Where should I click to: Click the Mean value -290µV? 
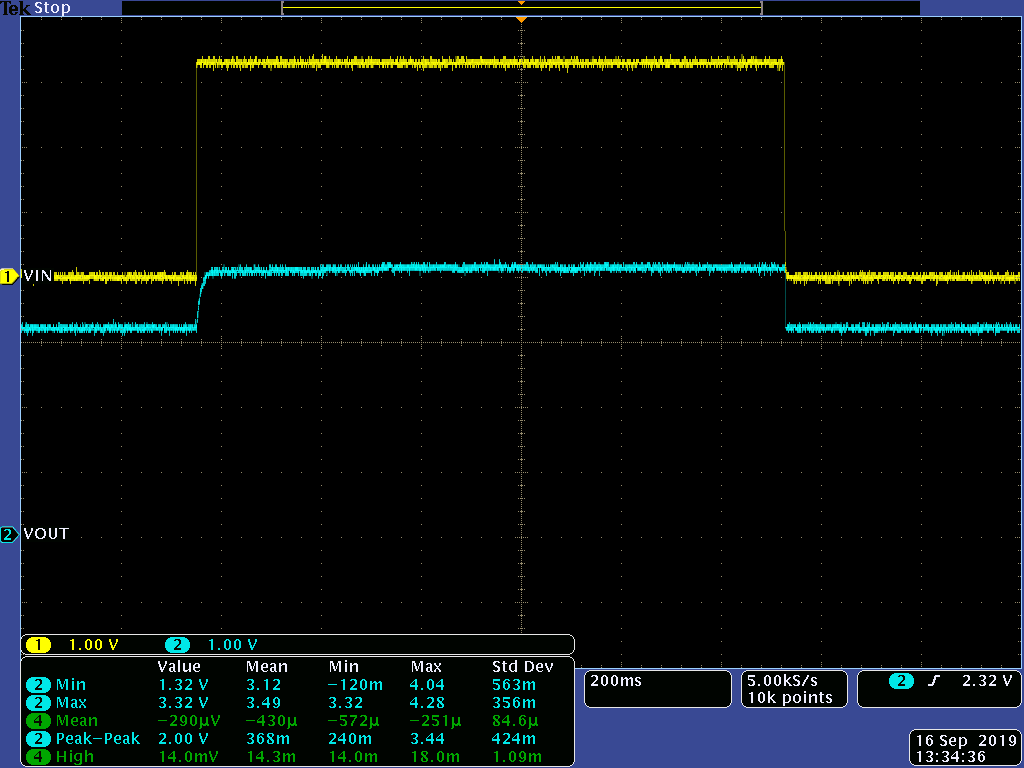(x=189, y=721)
